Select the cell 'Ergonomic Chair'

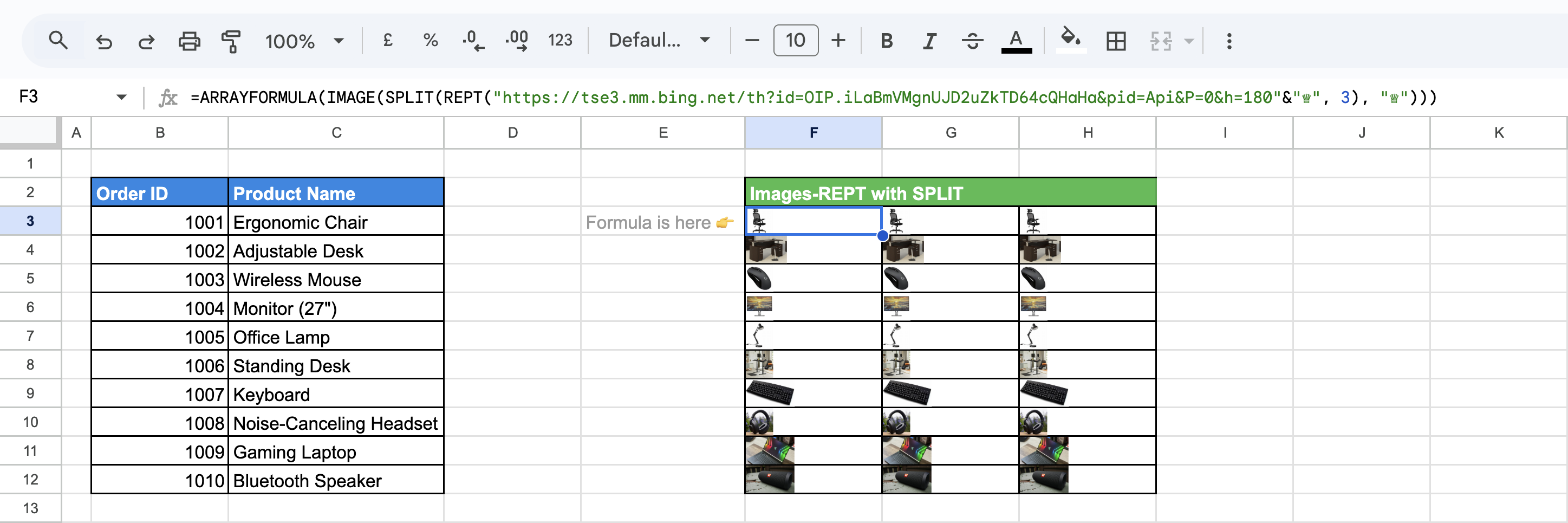coord(336,222)
